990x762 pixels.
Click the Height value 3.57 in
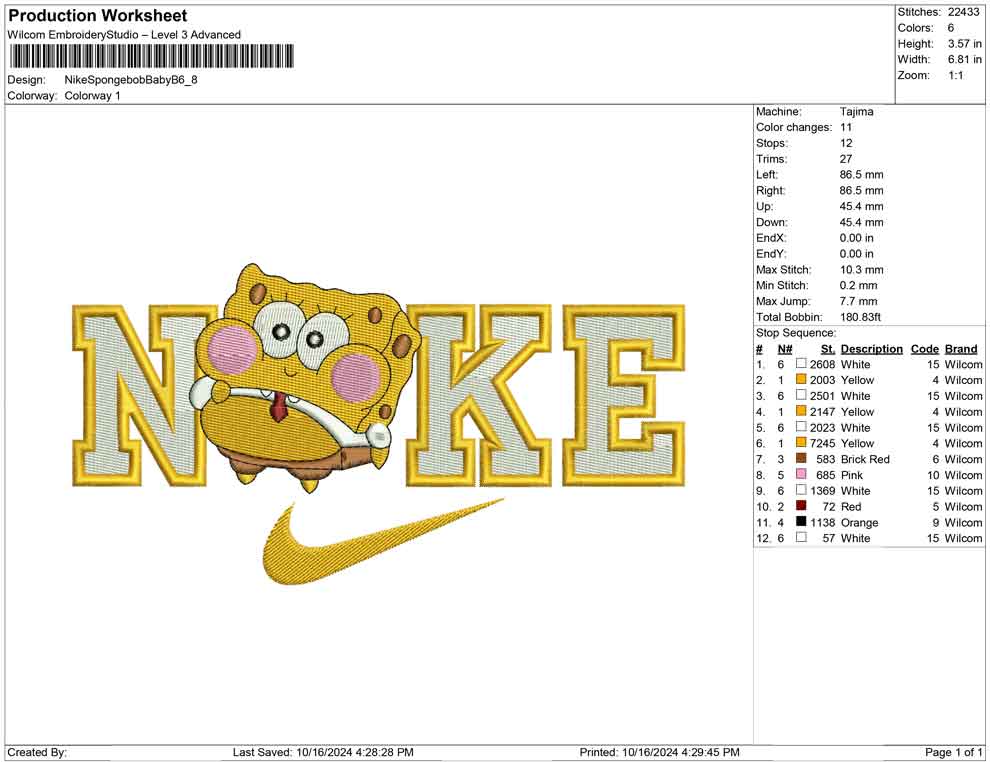click(x=965, y=44)
